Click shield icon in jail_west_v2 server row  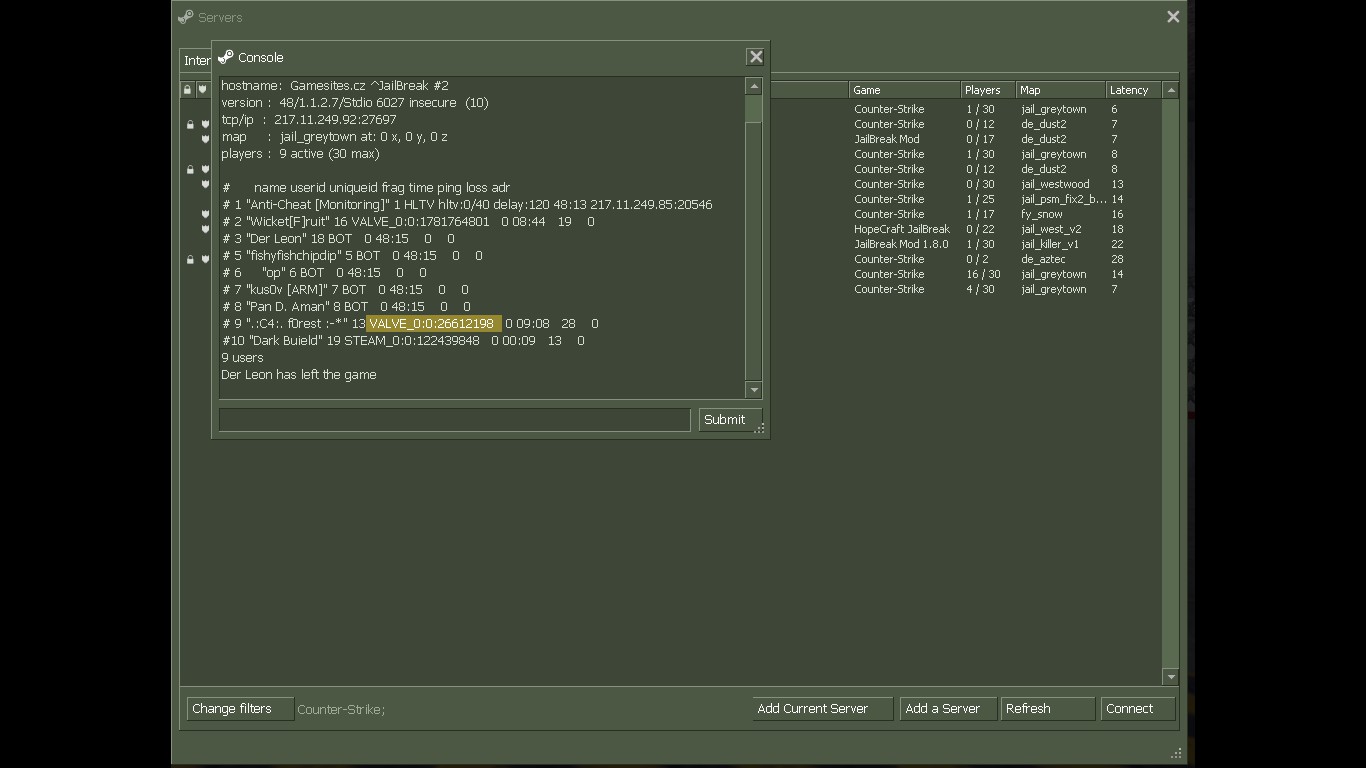[x=205, y=229]
